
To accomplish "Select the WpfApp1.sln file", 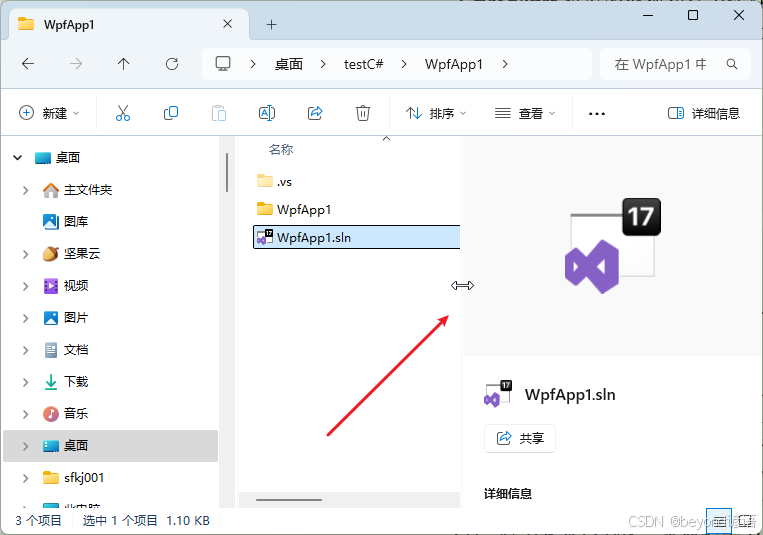I will [356, 237].
